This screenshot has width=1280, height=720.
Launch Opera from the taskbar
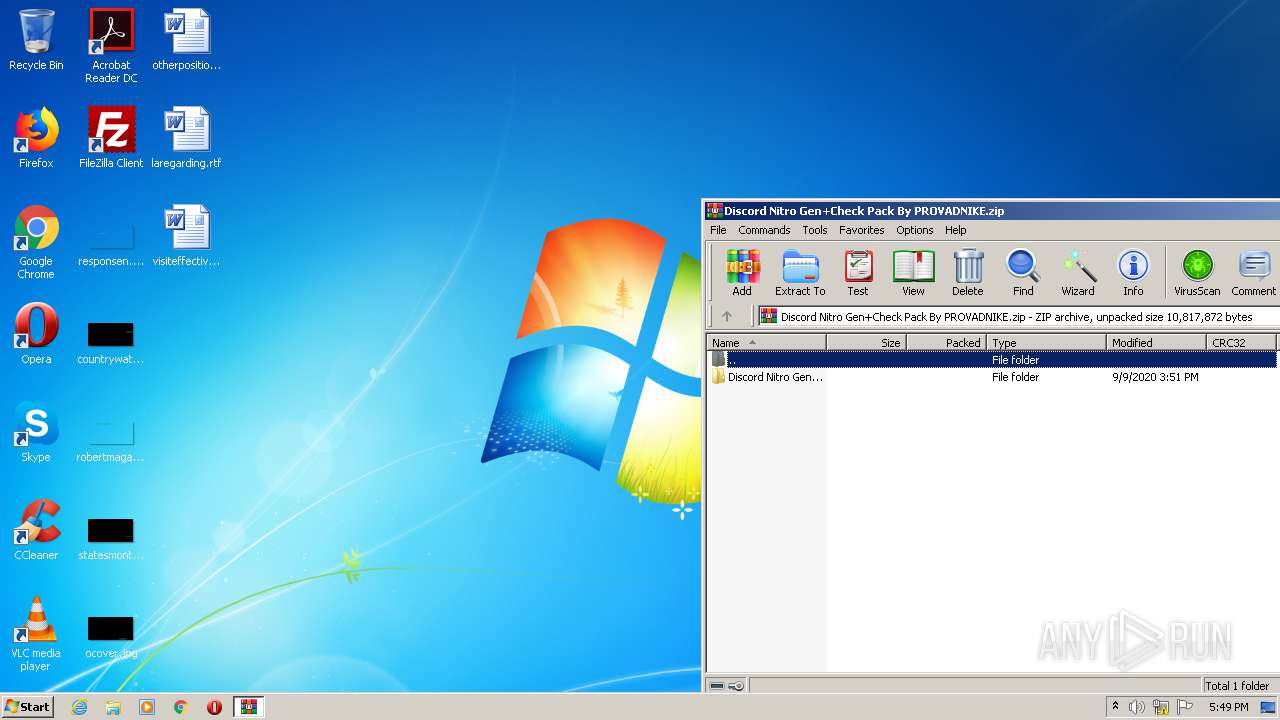pyautogui.click(x=214, y=707)
